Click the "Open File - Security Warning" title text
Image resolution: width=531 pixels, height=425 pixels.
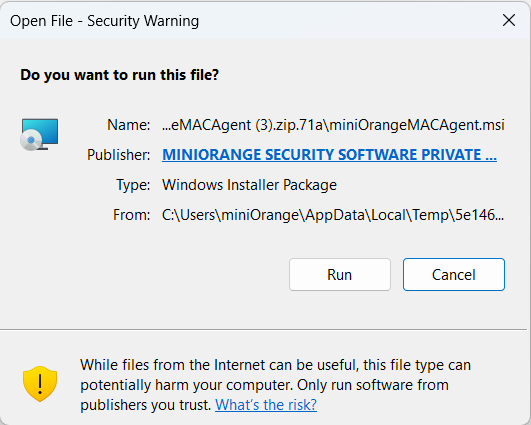(x=104, y=21)
